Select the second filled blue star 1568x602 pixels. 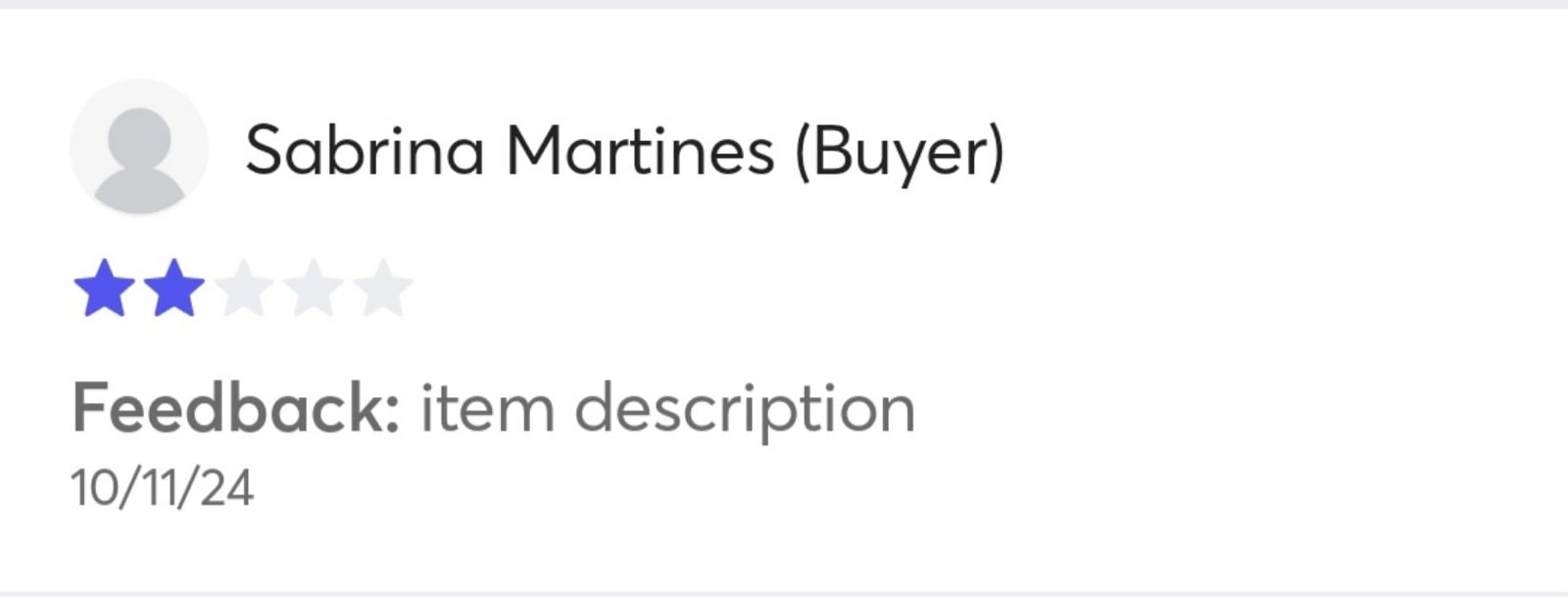[173, 288]
